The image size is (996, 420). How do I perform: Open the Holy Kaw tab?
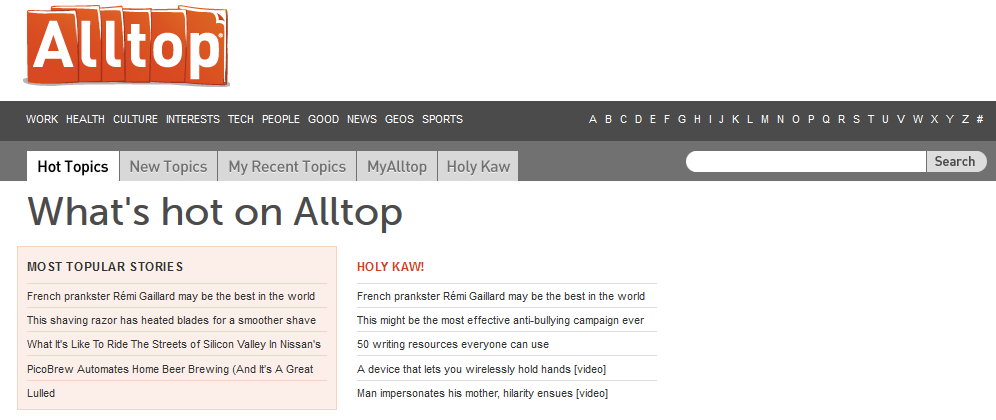coord(478,166)
